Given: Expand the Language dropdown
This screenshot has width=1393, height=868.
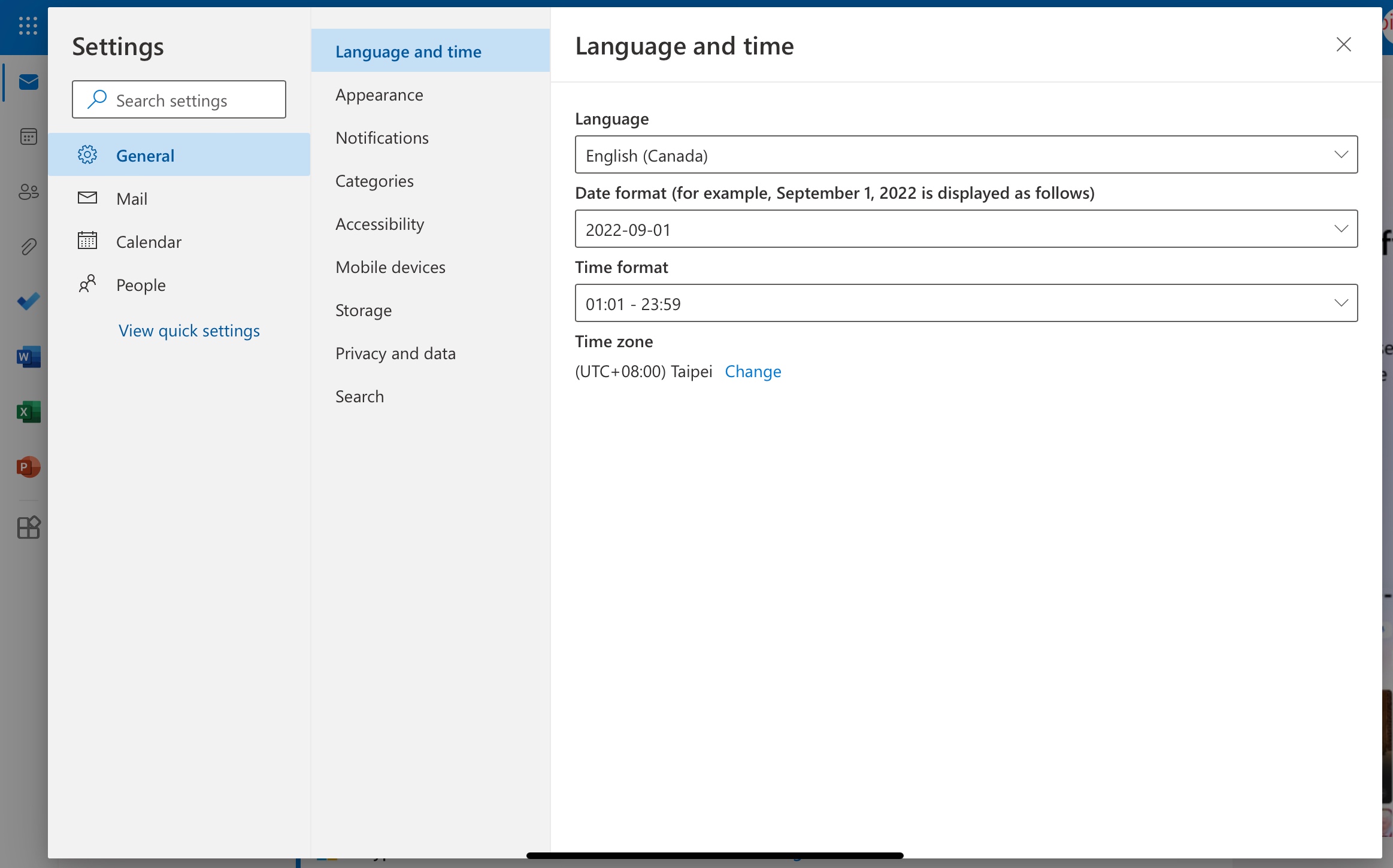Looking at the screenshot, I should tap(966, 154).
